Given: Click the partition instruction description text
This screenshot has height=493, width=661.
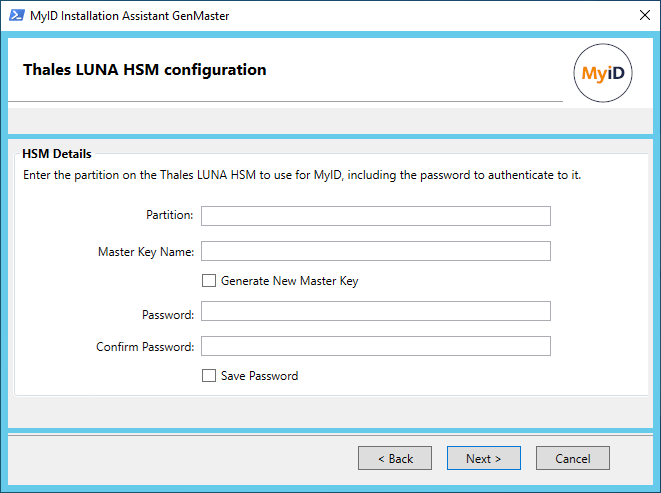Looking at the screenshot, I should [x=302, y=175].
